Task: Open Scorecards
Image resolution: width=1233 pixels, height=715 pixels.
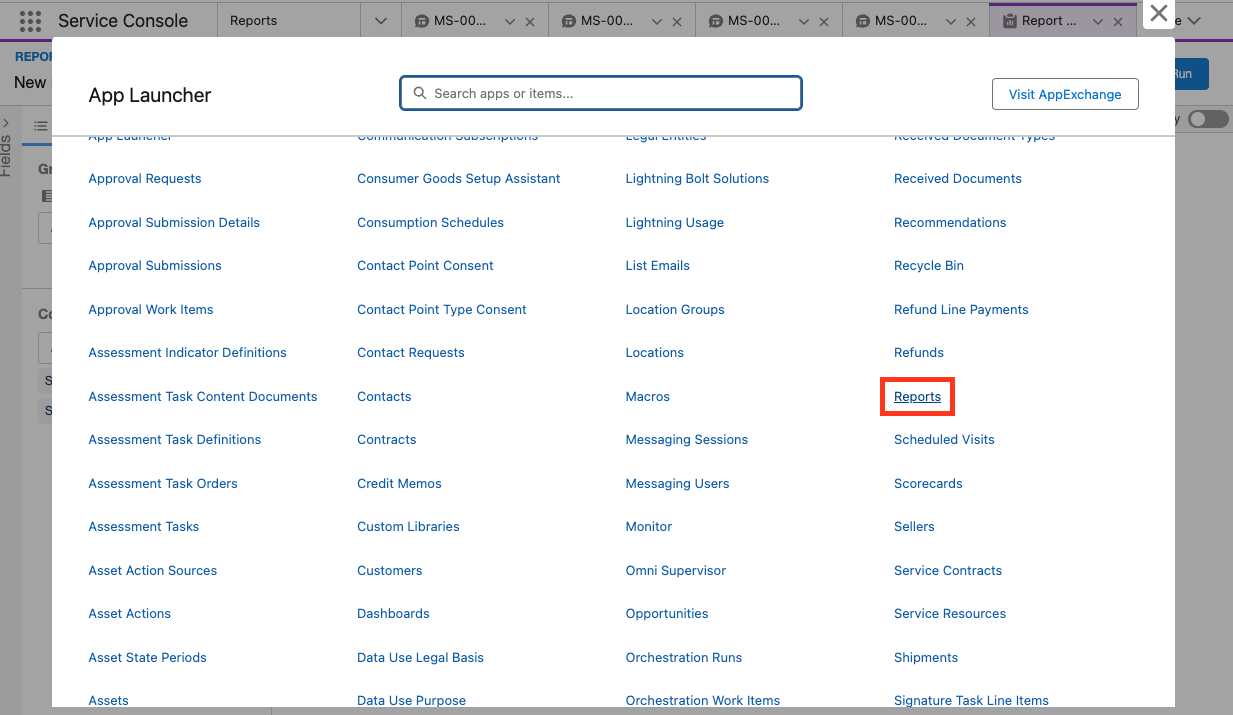Action: tap(928, 484)
